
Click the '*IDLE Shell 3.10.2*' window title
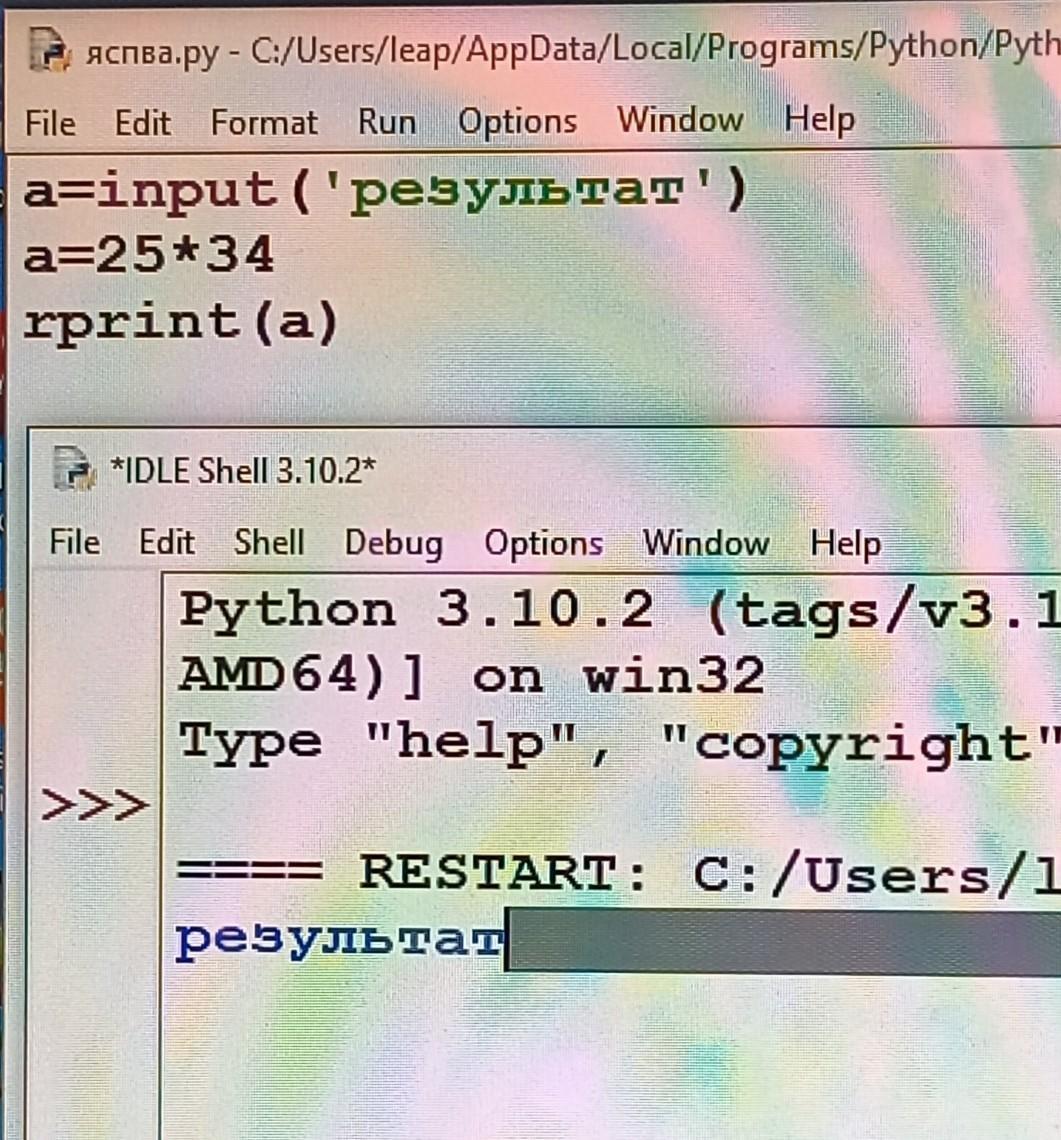click(243, 470)
